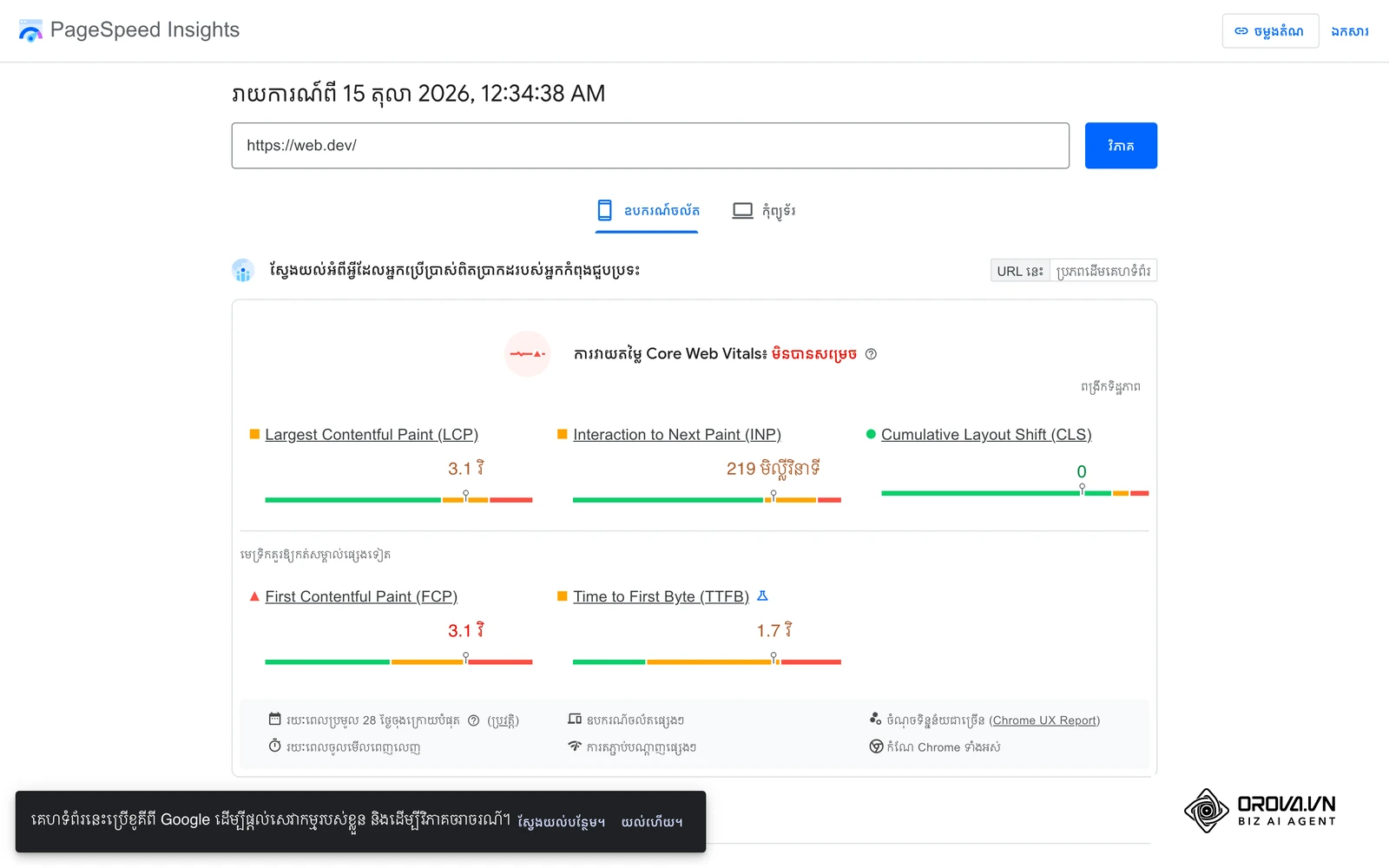
Task: Click the CLS distribution bar
Action: tap(1015, 493)
